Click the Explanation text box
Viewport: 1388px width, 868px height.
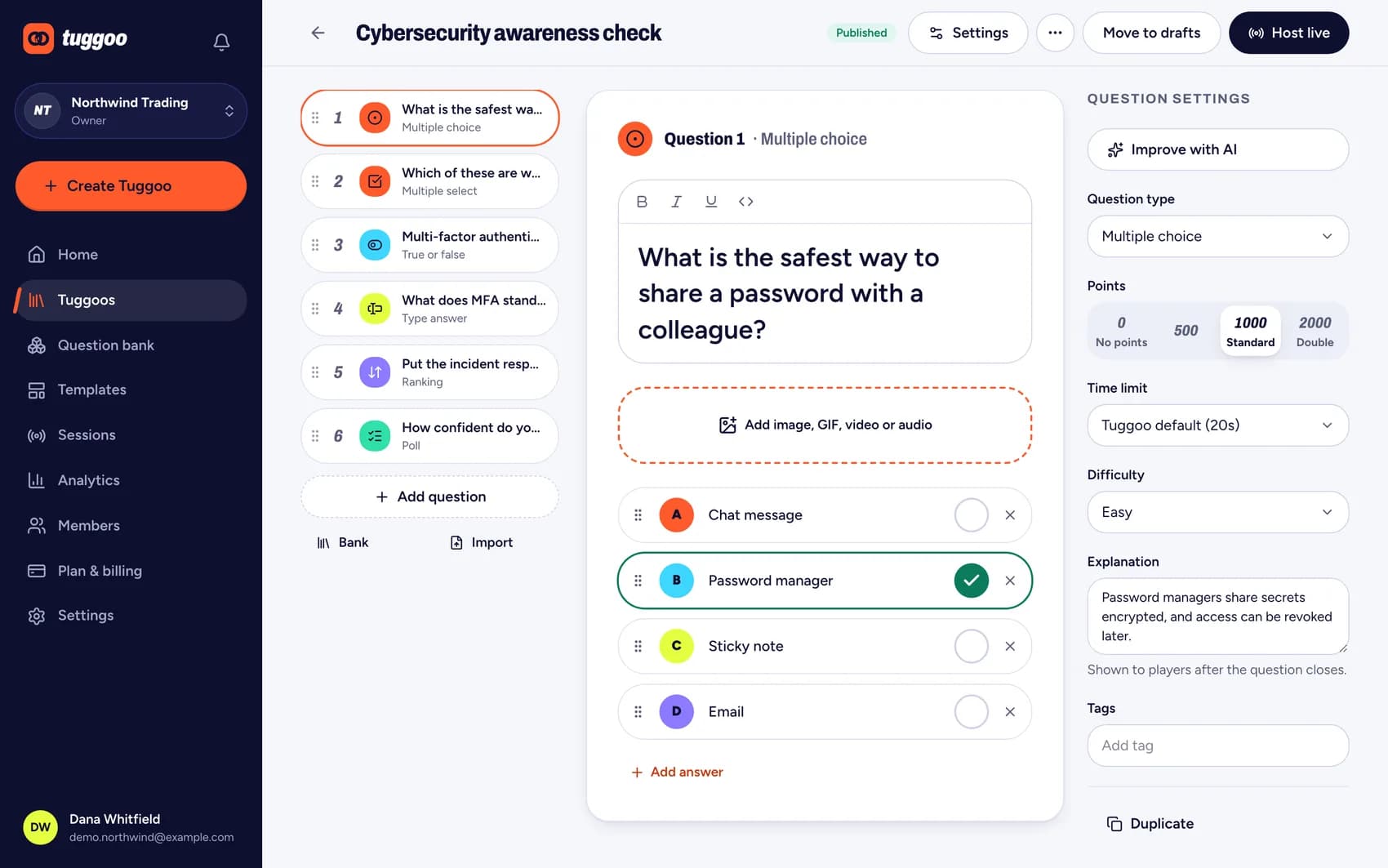click(x=1217, y=617)
